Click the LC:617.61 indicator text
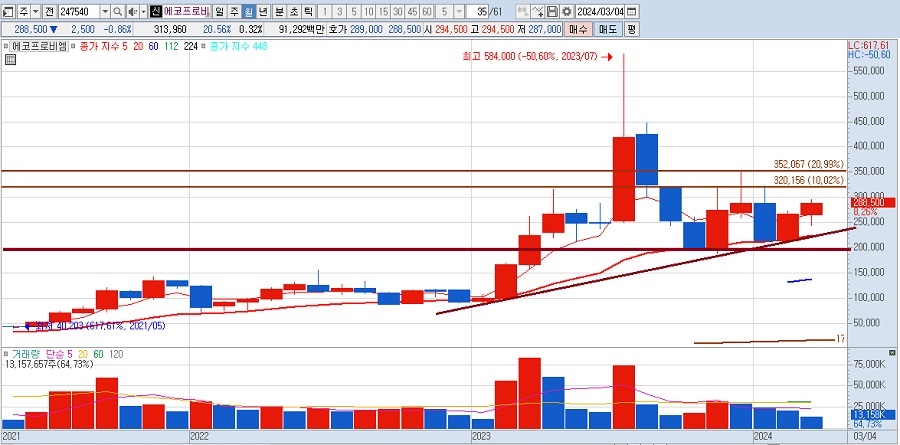This screenshot has height=445, width=900. pyautogui.click(x=869, y=45)
